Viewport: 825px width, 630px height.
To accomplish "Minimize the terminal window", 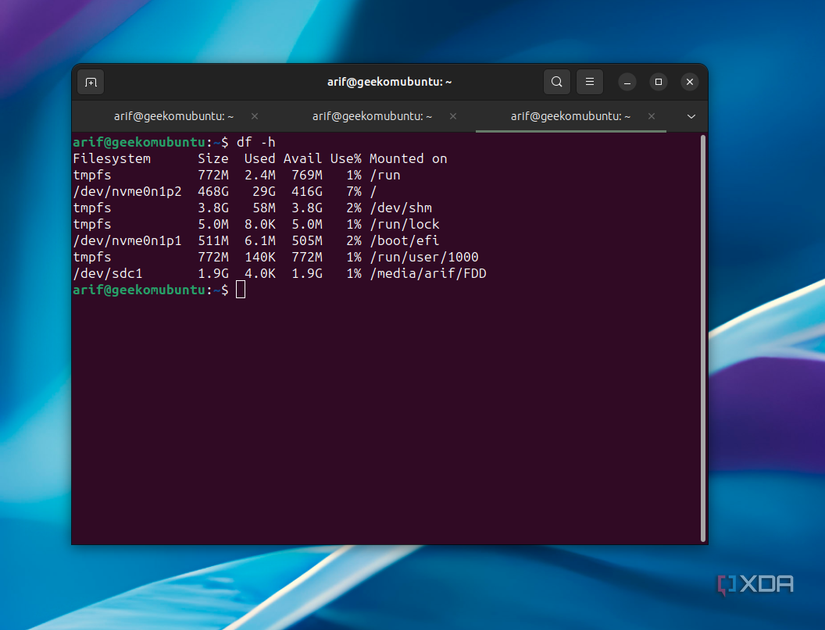I will pos(627,82).
